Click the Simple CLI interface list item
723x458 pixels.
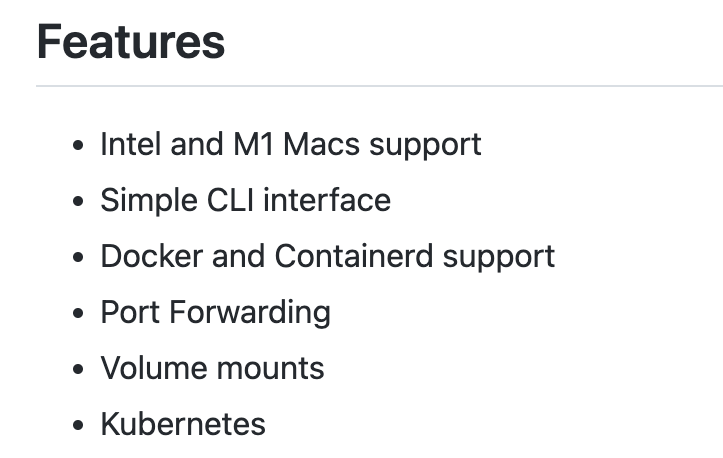pyautogui.click(x=245, y=200)
